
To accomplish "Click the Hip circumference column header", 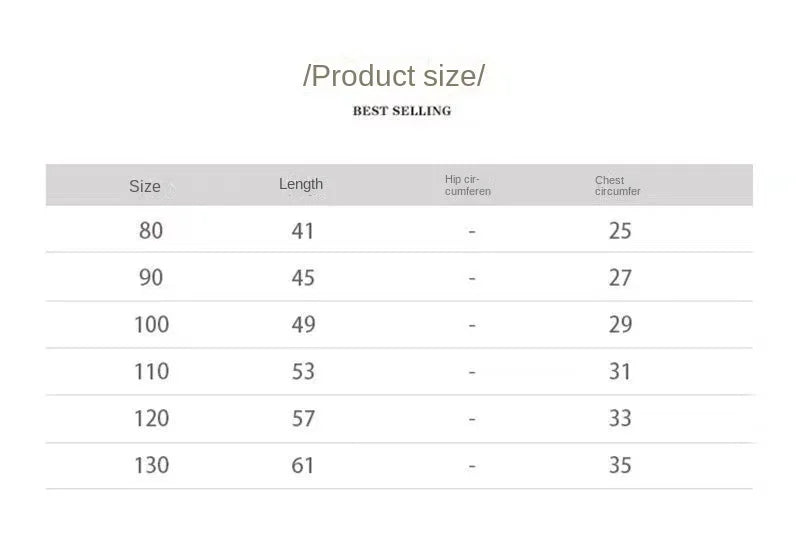I will (x=468, y=185).
